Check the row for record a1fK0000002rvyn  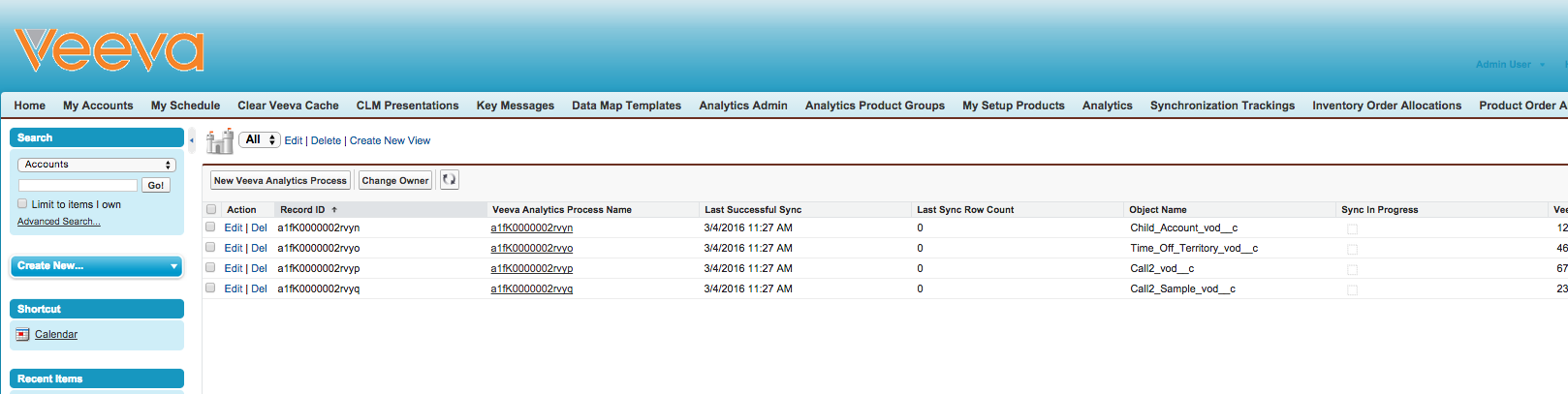210,227
